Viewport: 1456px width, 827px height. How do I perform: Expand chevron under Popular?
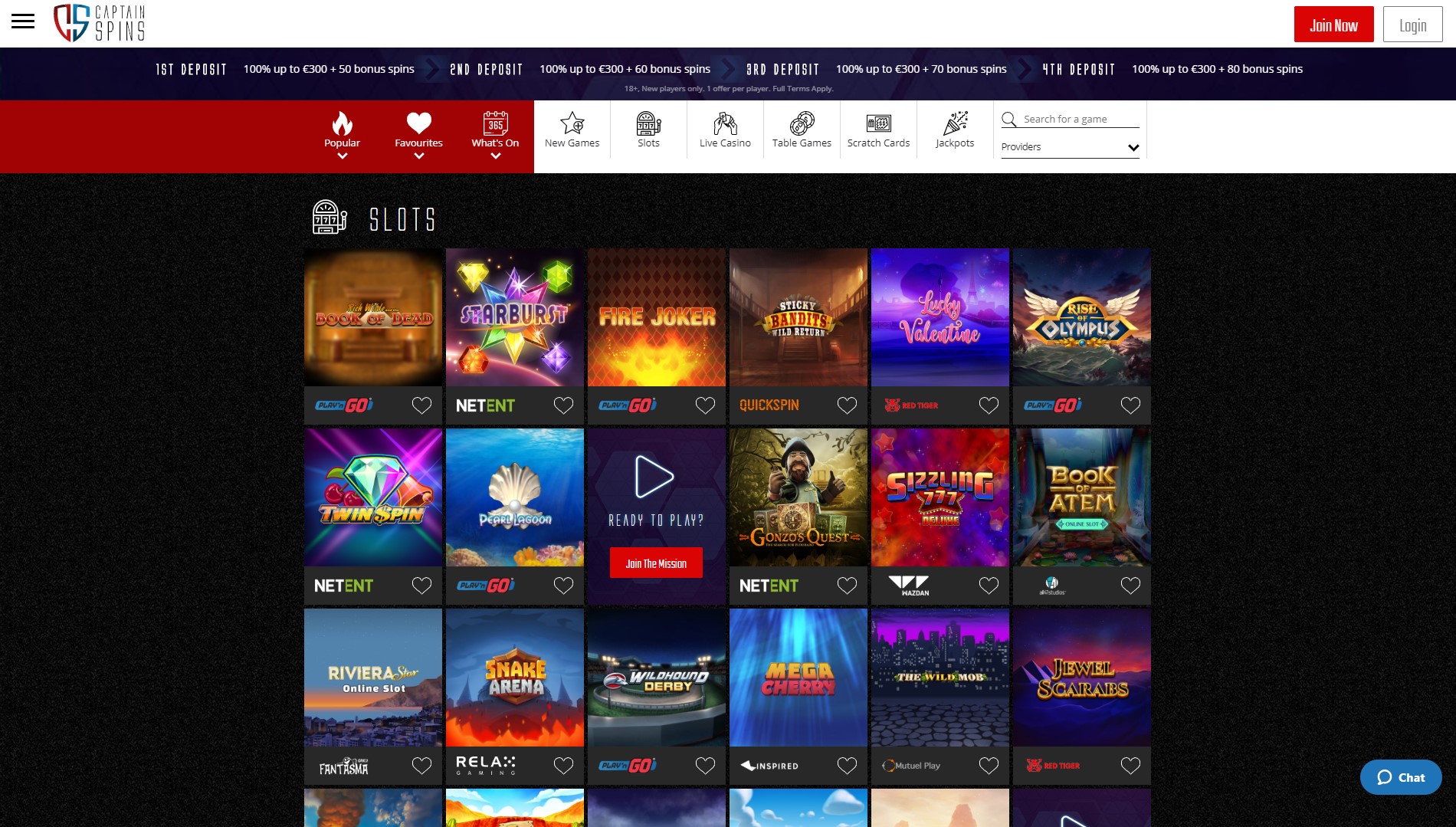click(342, 156)
